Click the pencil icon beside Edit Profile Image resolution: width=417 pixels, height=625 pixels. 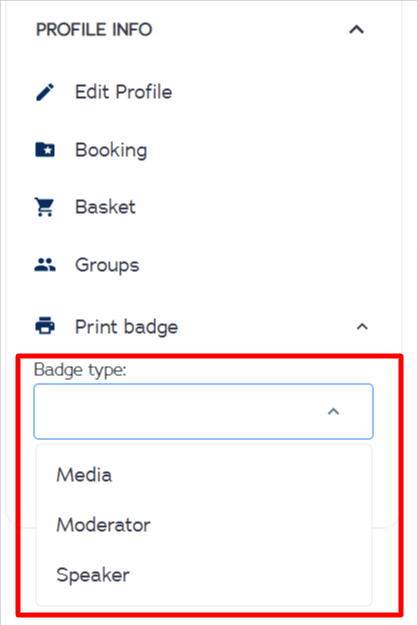45,92
